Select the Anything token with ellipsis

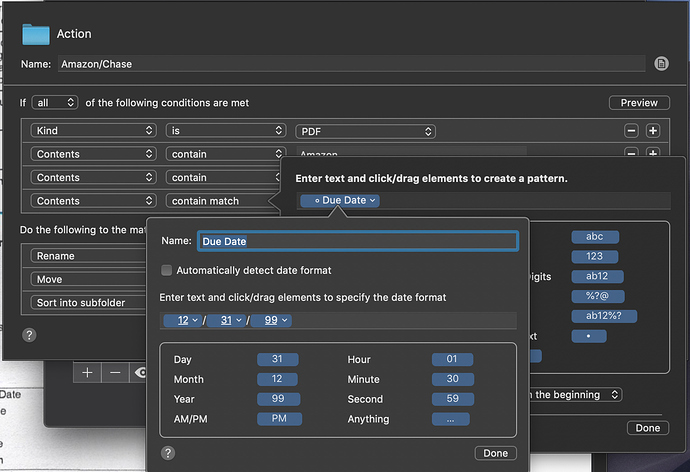coord(451,419)
